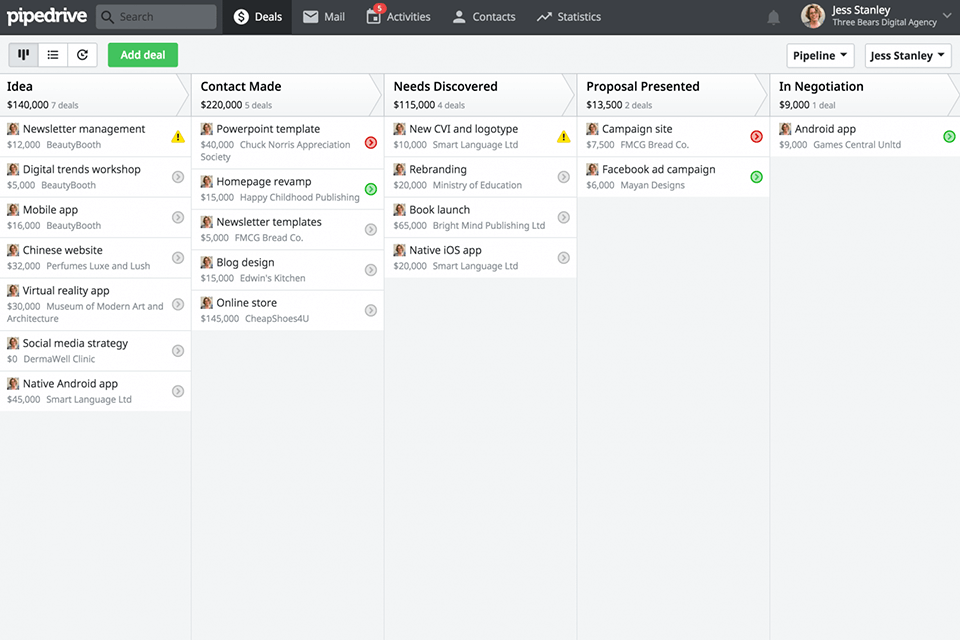This screenshot has width=960, height=640.
Task: Open the Statistics tab
Action: [569, 17]
